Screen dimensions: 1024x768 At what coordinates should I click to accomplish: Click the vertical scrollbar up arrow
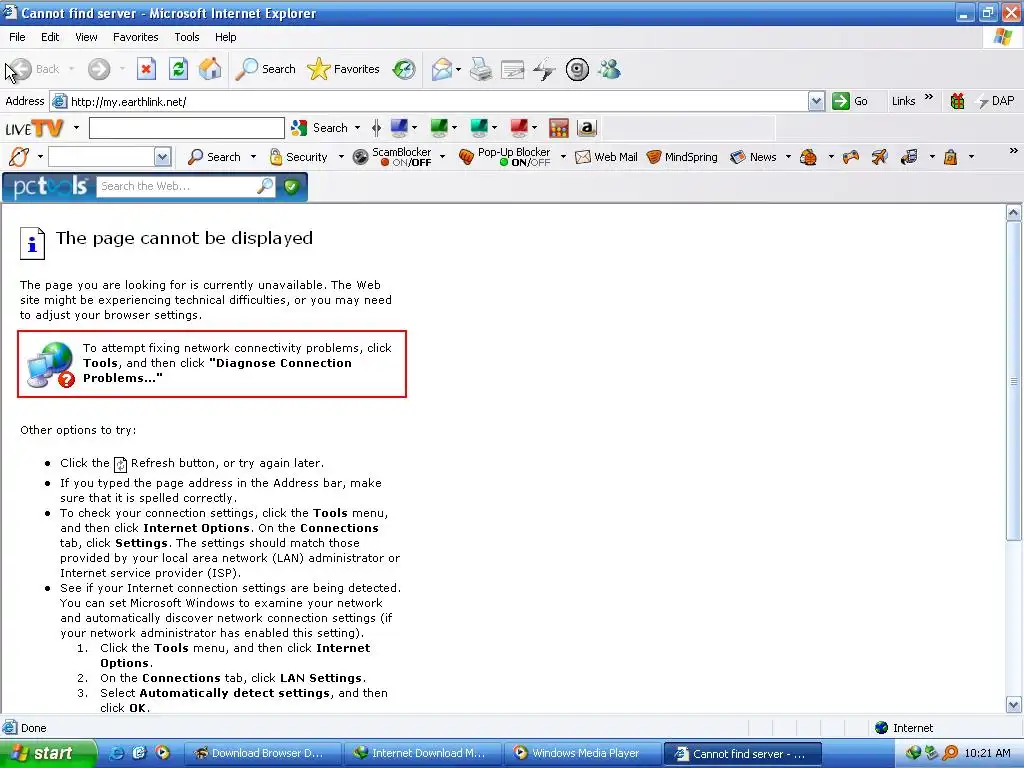(x=1014, y=212)
